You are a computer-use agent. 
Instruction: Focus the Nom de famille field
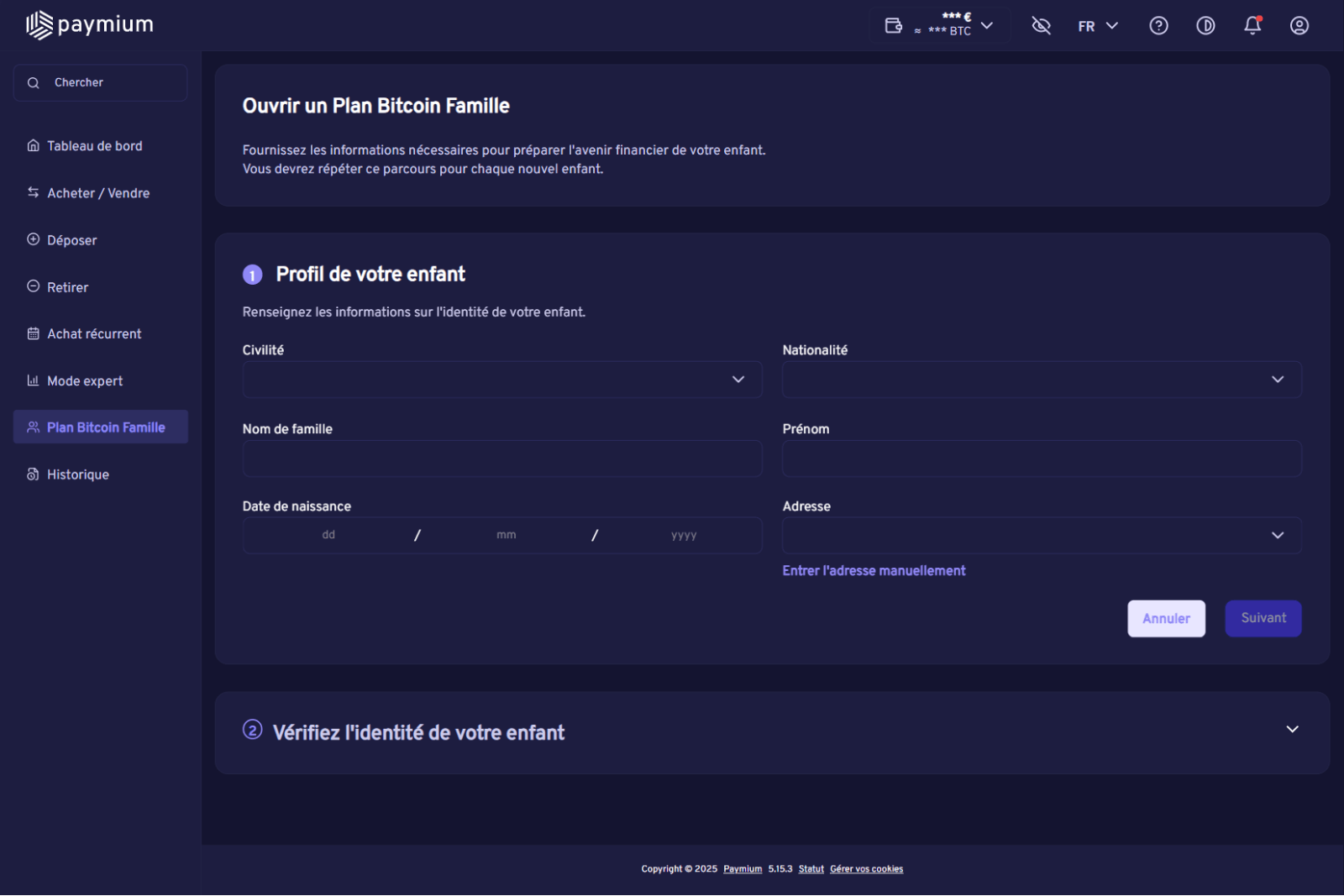(502, 458)
